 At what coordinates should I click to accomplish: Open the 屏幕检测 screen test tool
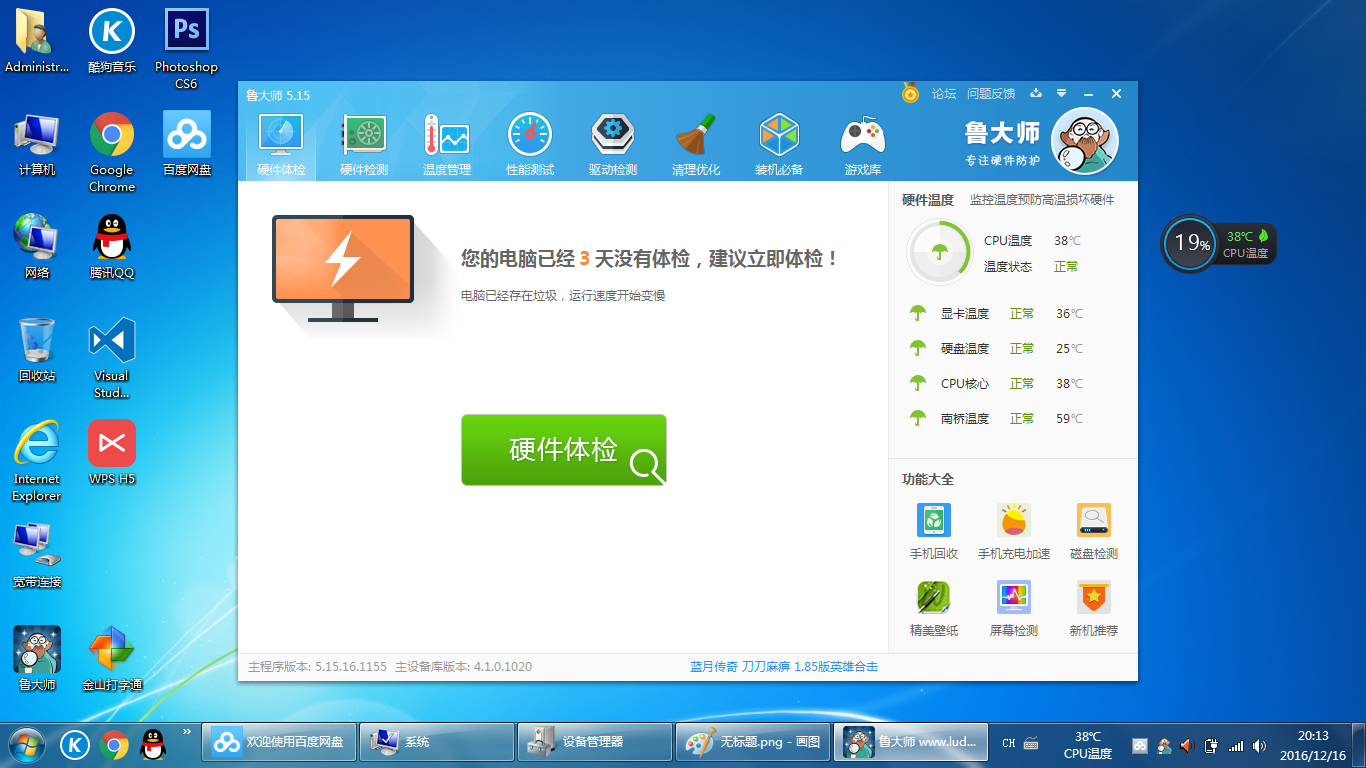coord(1013,608)
